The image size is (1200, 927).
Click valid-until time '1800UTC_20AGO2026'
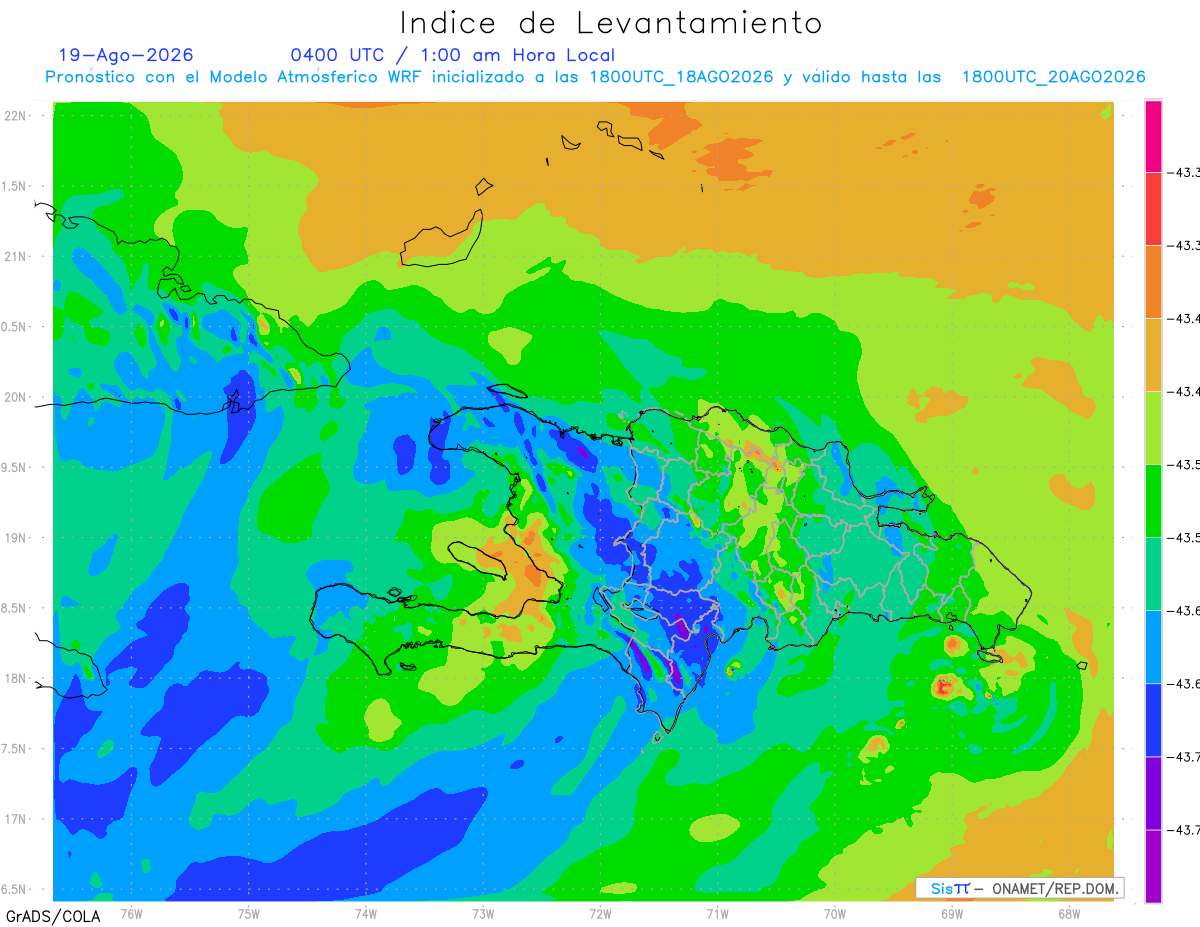[x=1053, y=77]
